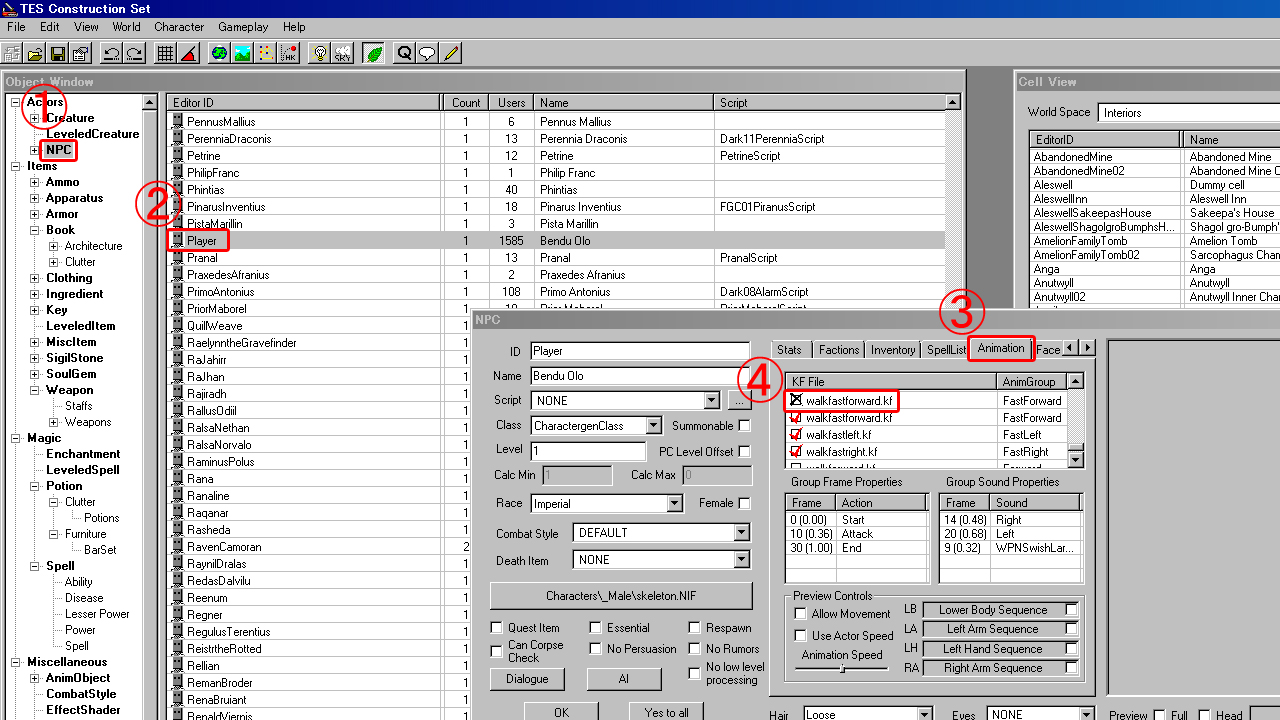Expand the Weapon tree node
This screenshot has width=1280, height=720.
coord(34,390)
